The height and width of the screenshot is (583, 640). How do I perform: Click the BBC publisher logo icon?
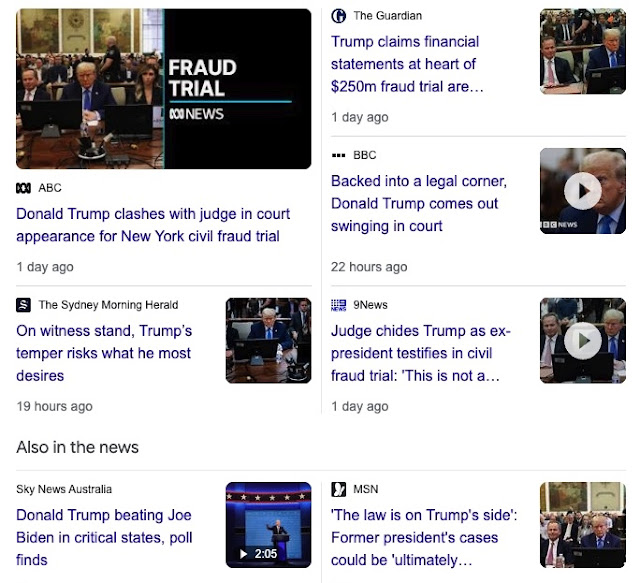tap(338, 155)
